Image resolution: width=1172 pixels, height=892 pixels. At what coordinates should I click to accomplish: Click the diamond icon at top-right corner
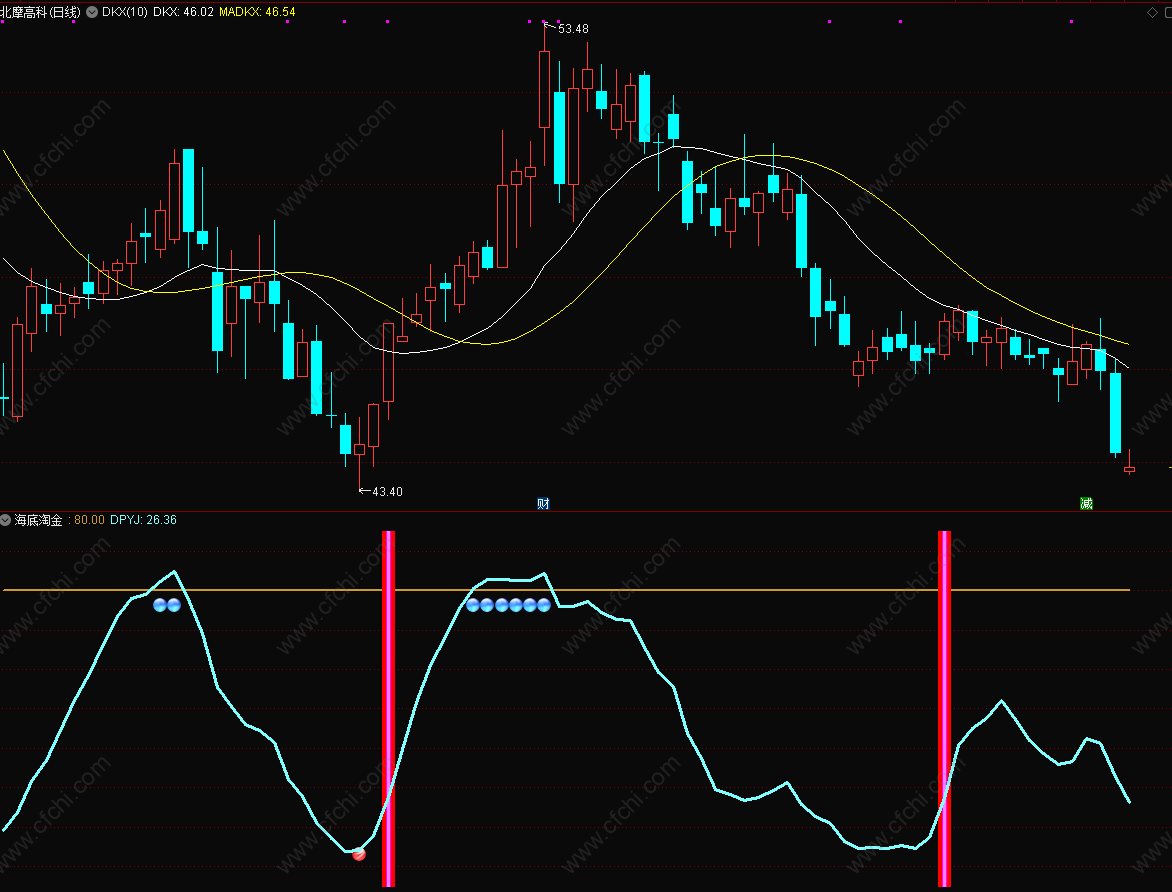tap(1152, 13)
